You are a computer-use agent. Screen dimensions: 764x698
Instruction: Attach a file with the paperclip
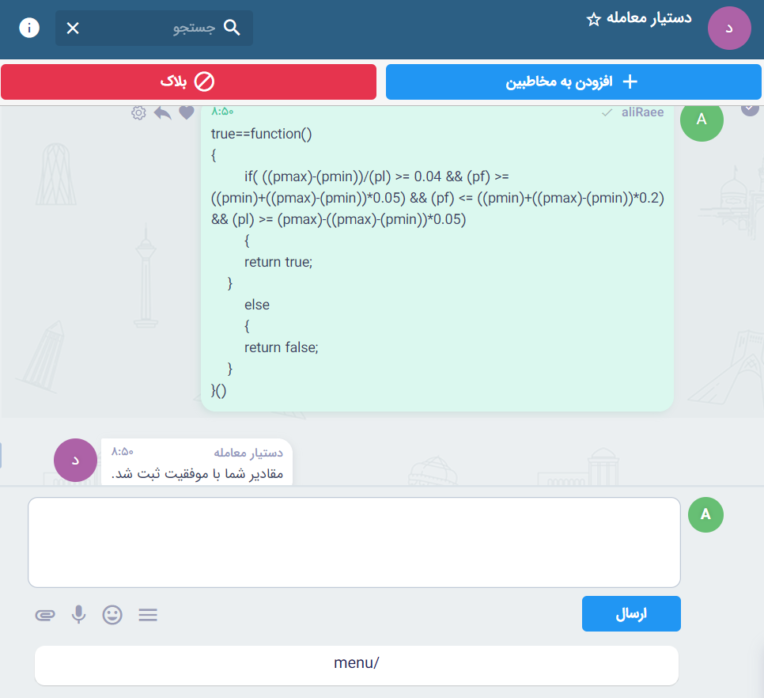click(x=45, y=615)
